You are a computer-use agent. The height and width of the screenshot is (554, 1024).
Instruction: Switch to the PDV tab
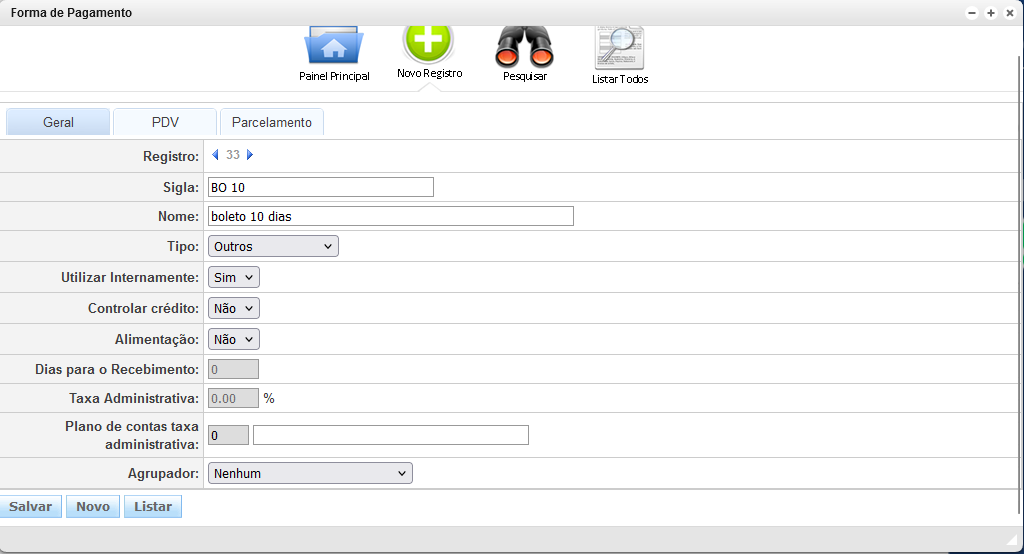click(165, 122)
